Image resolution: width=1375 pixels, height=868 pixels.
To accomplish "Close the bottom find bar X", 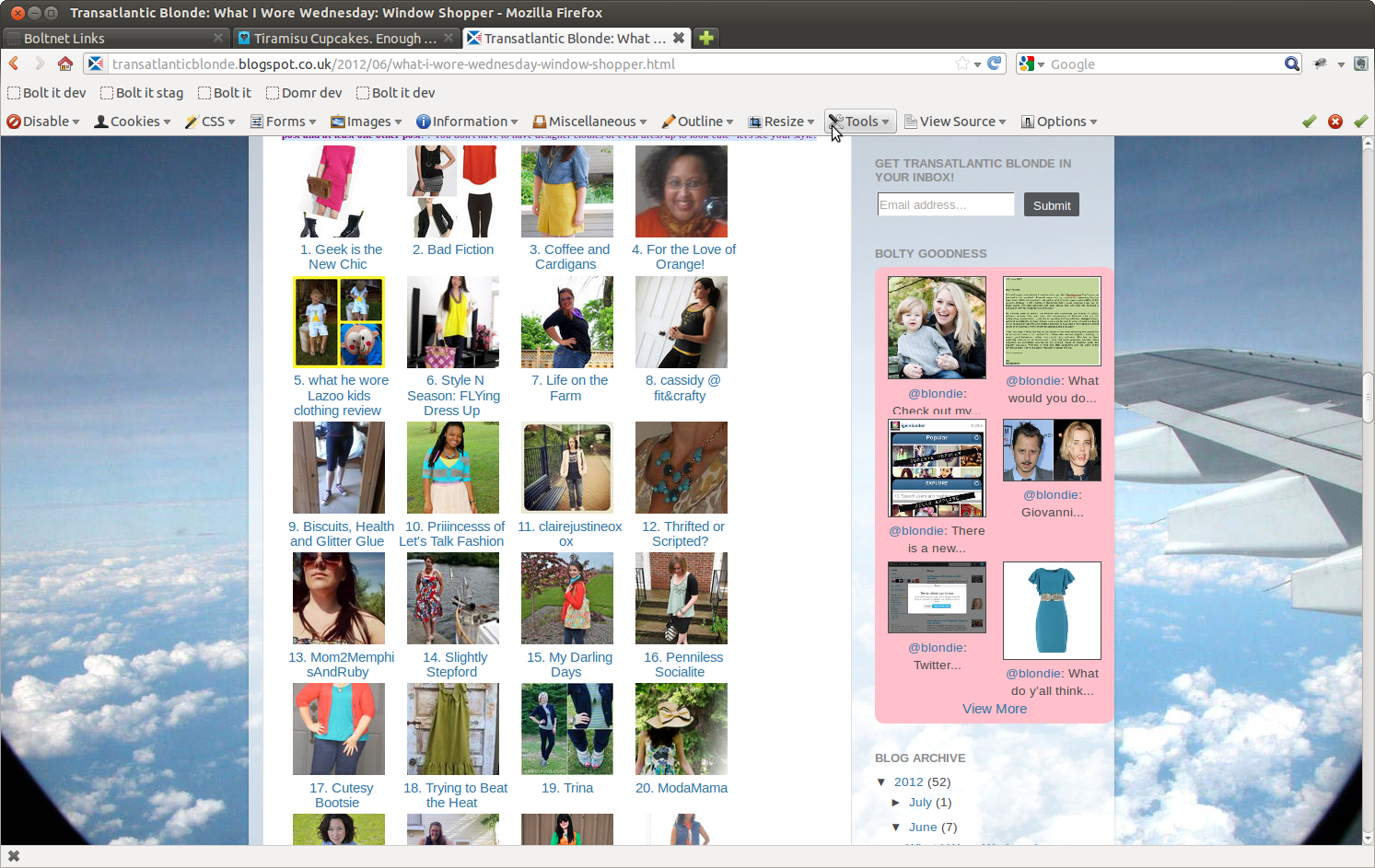I will (x=14, y=856).
